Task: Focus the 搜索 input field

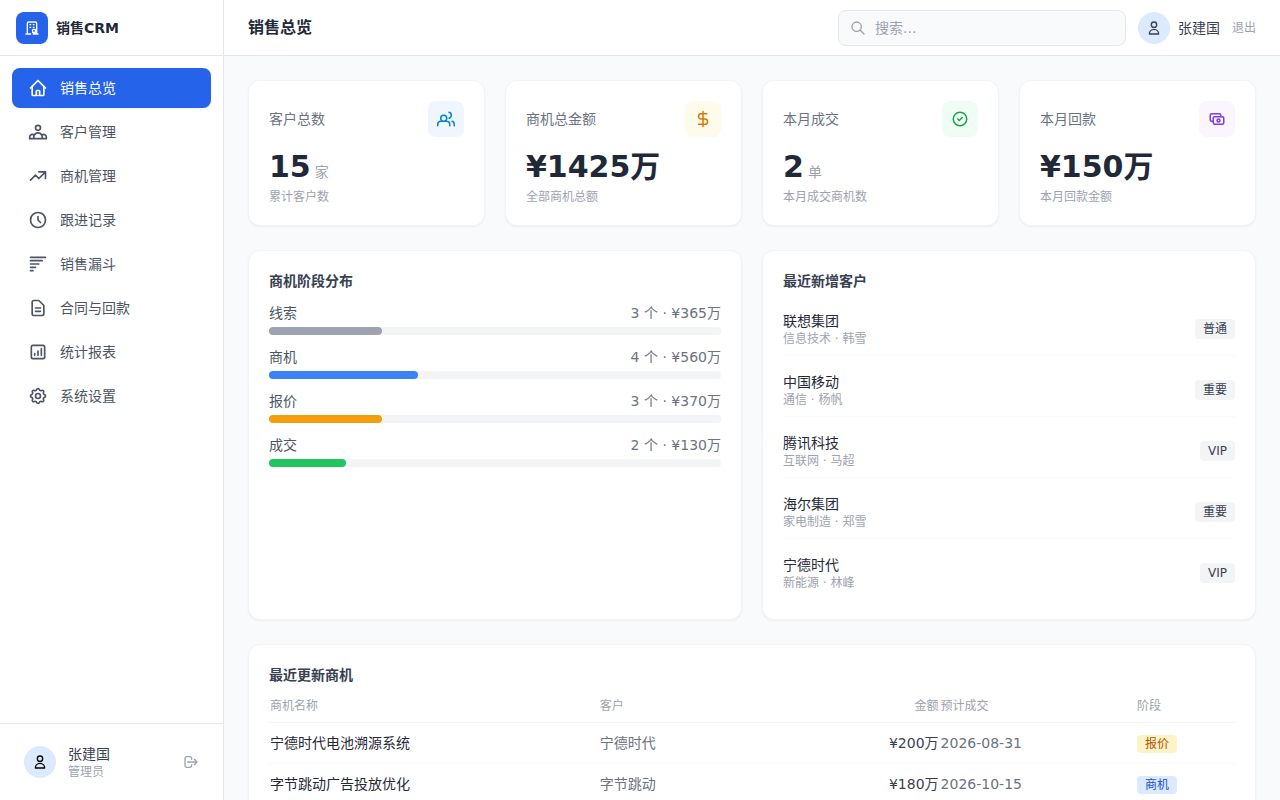Action: click(982, 28)
